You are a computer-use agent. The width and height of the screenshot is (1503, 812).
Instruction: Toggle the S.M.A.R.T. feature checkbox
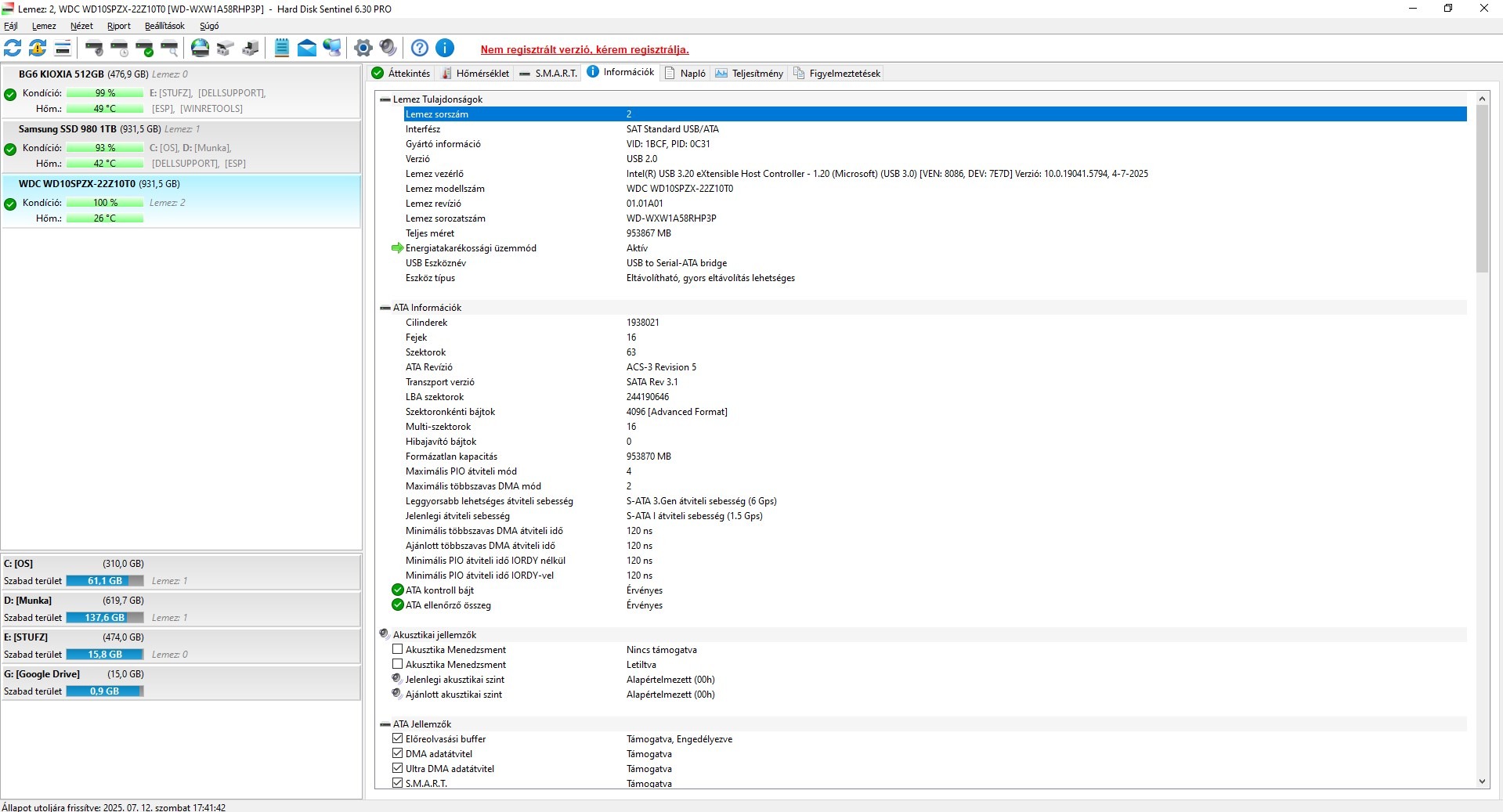(397, 783)
